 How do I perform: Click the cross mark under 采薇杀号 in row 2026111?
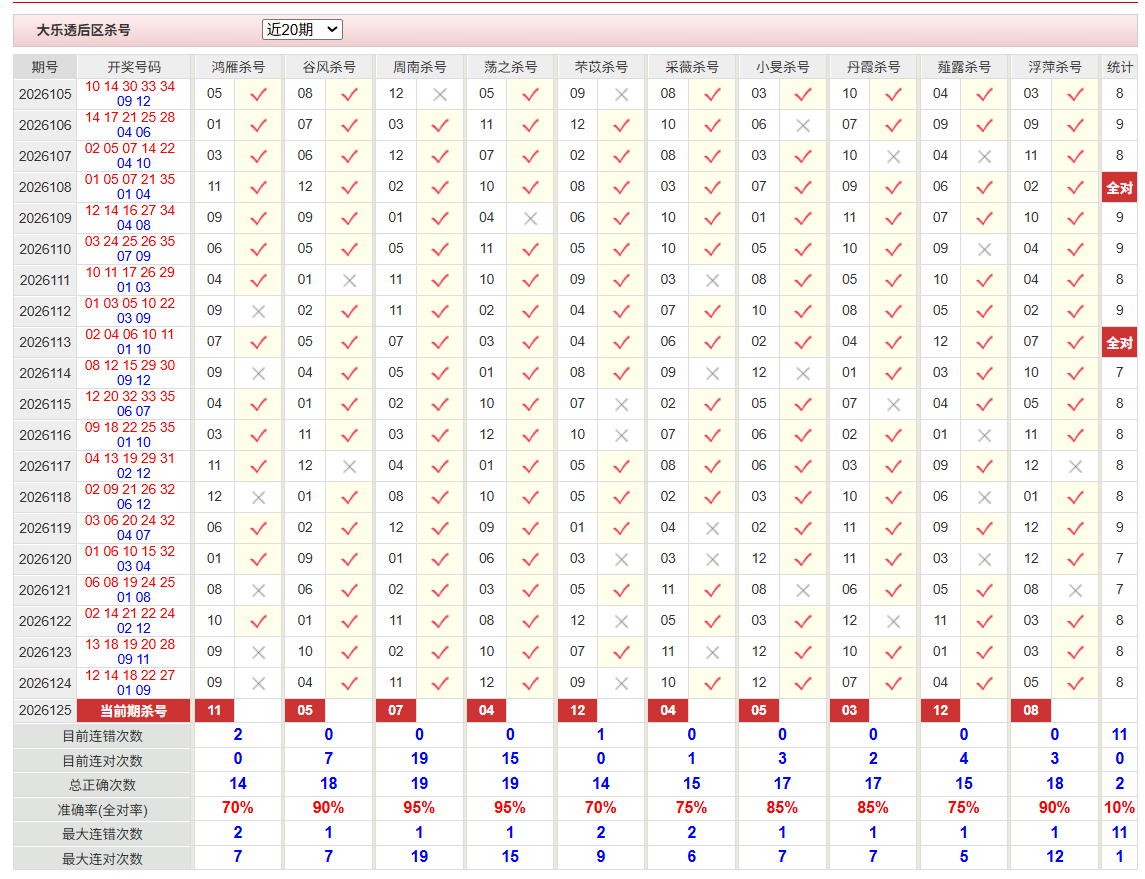coord(712,280)
